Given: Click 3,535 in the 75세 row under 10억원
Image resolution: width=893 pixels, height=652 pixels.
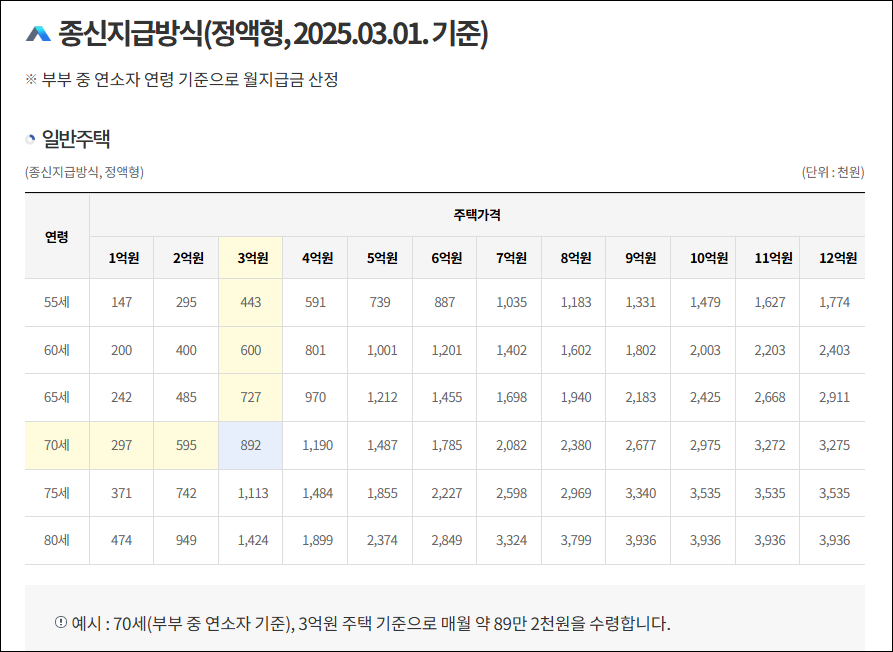Looking at the screenshot, I should 705,493.
